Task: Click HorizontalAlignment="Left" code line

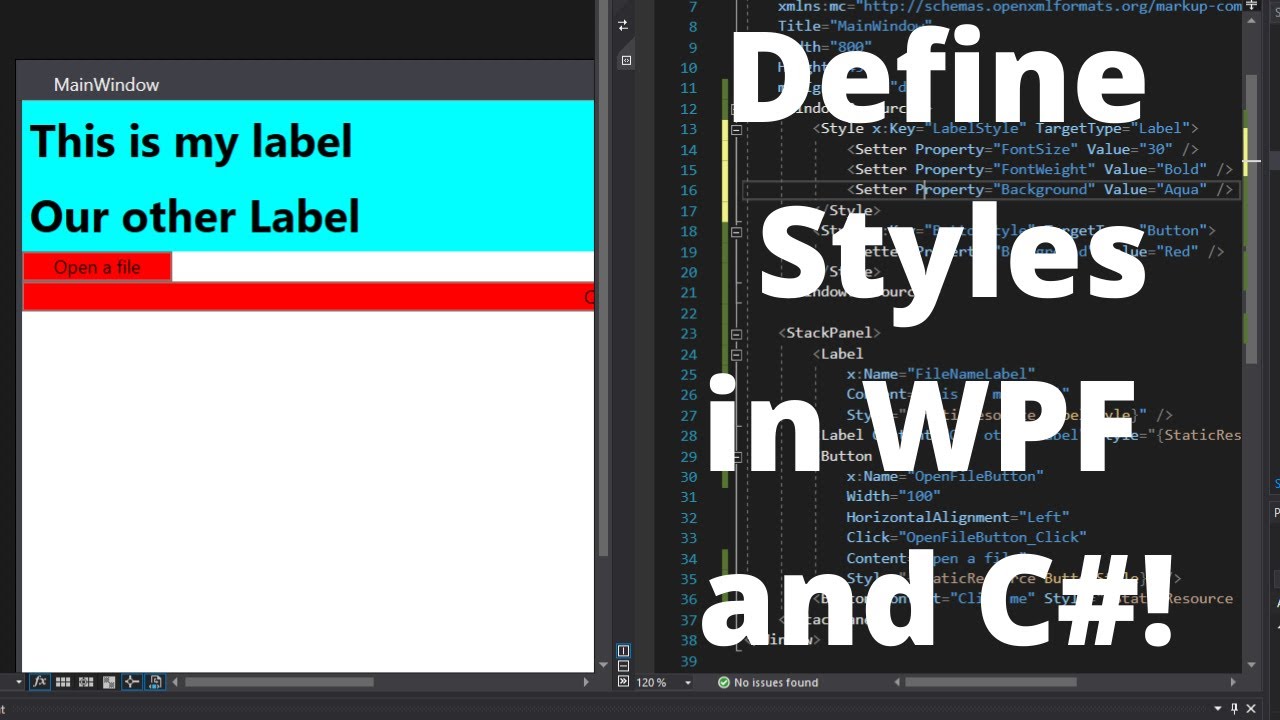Action: tap(957, 517)
